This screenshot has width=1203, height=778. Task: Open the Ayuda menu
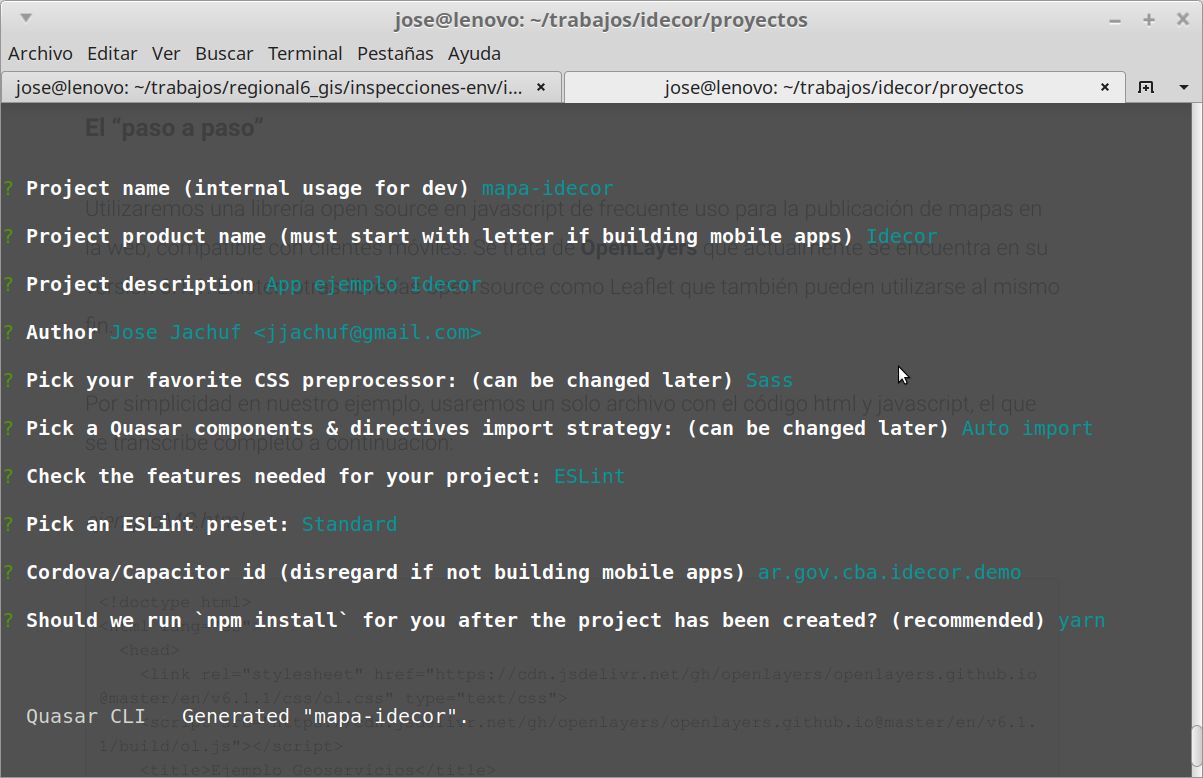(x=474, y=53)
